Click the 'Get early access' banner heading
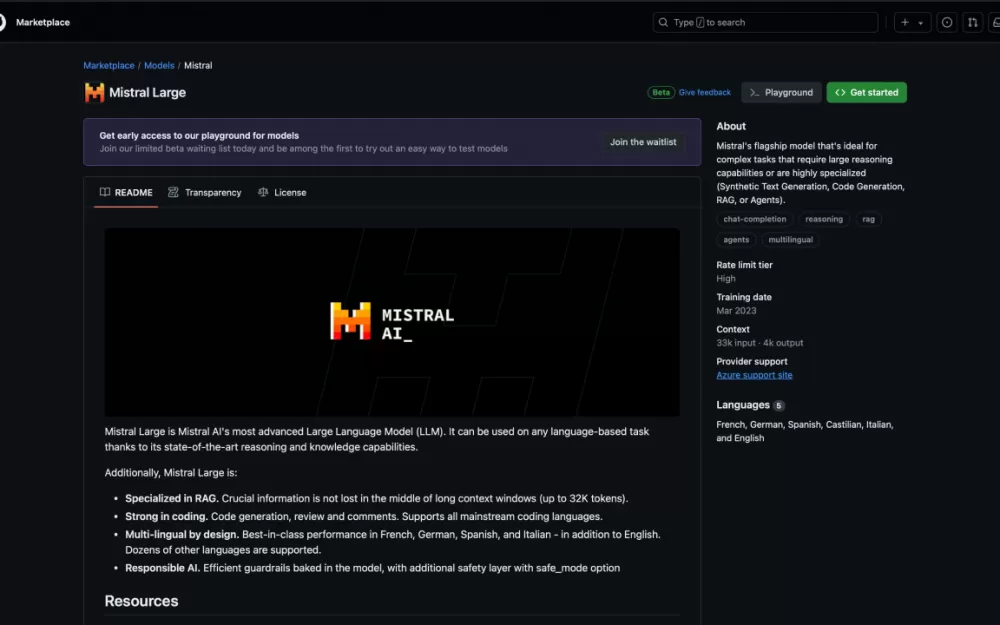 point(199,135)
